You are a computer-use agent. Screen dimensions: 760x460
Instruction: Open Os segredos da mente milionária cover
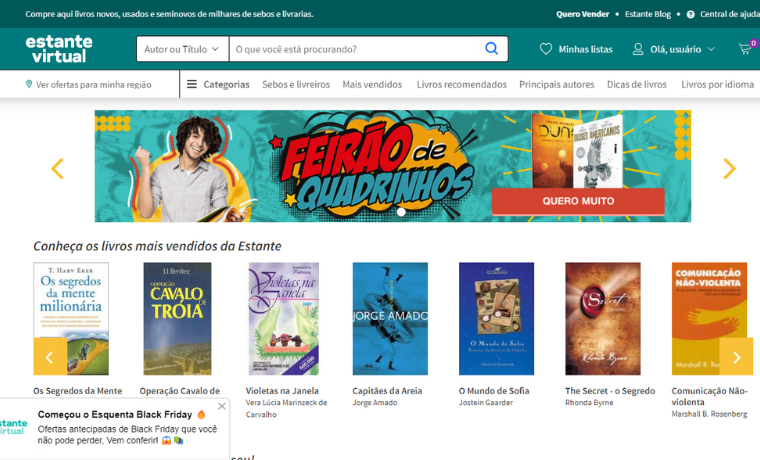[x=71, y=318]
